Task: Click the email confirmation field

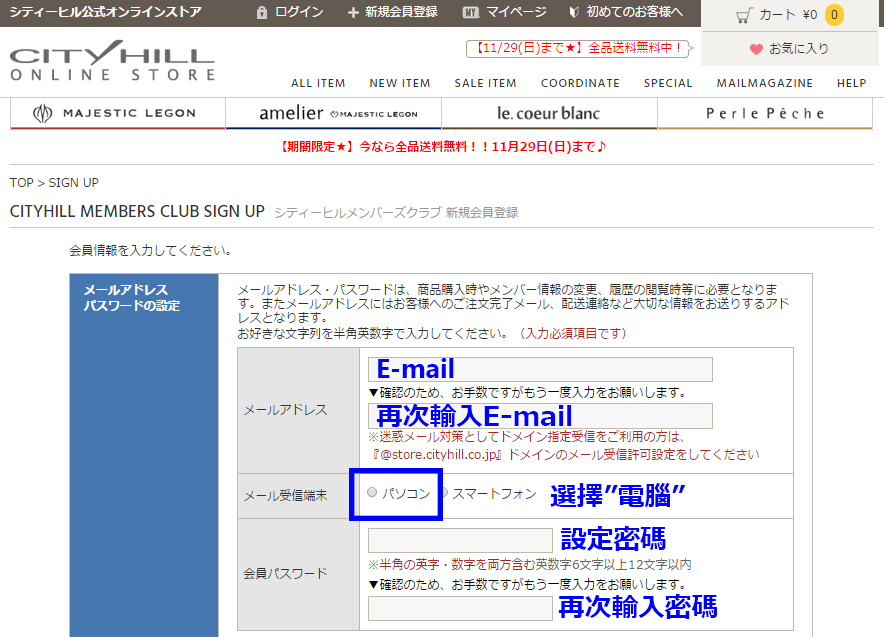Action: [x=540, y=416]
